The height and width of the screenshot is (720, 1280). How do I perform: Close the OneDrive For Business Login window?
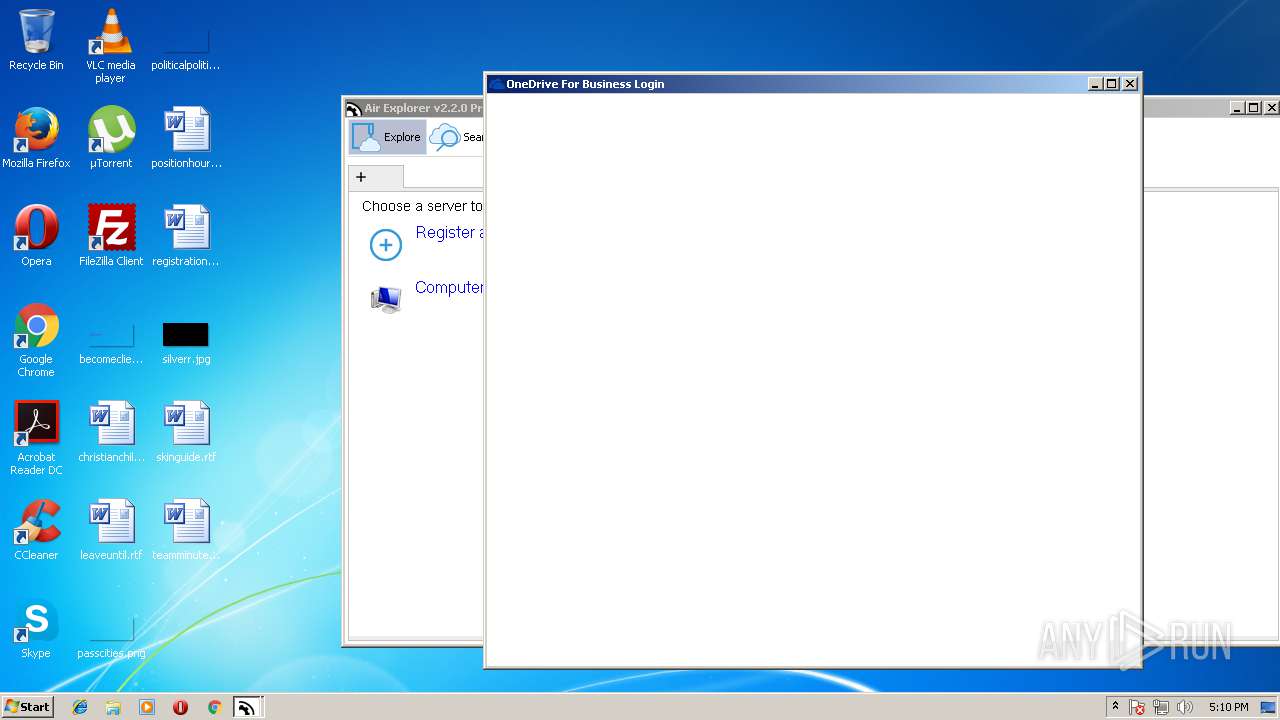tap(1130, 84)
